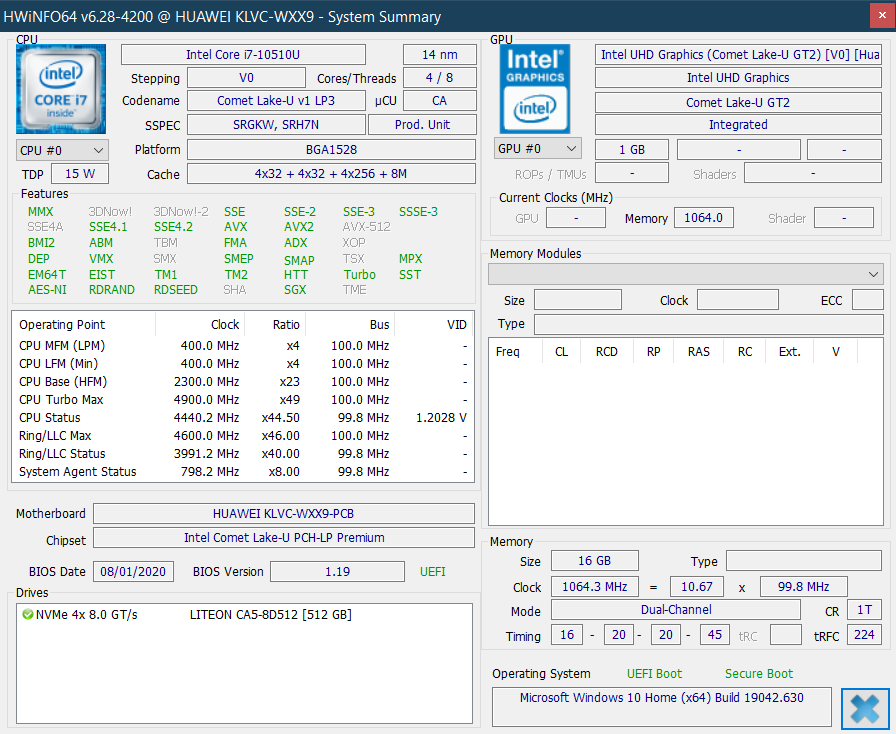Click the green check icon beside NVMe drive

click(x=27, y=615)
